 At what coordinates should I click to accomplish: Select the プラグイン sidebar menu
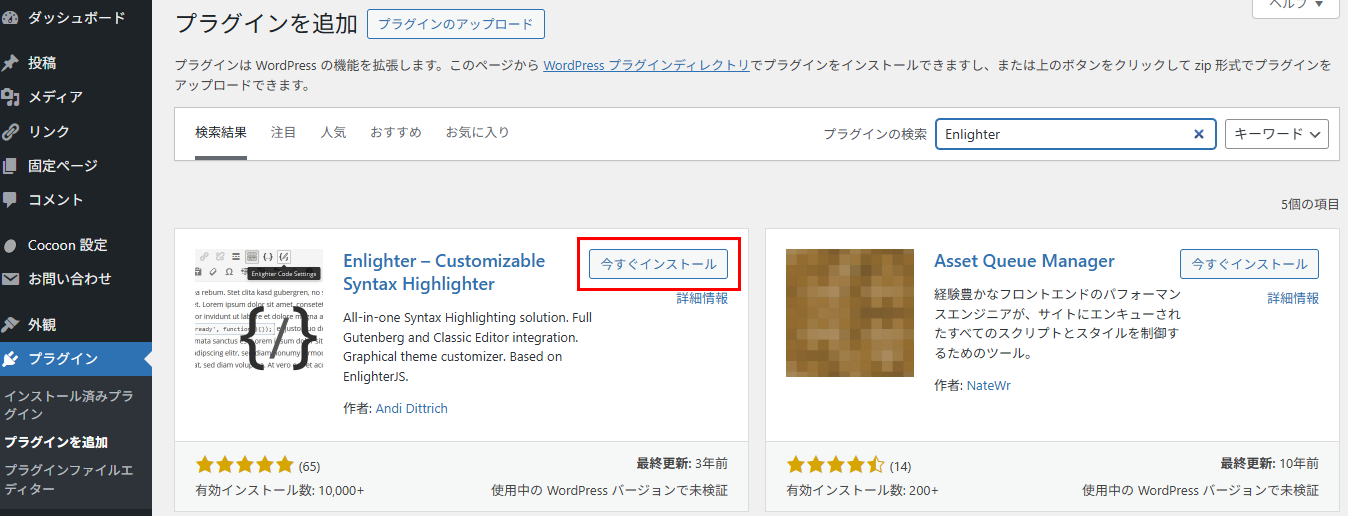pyautogui.click(x=76, y=358)
